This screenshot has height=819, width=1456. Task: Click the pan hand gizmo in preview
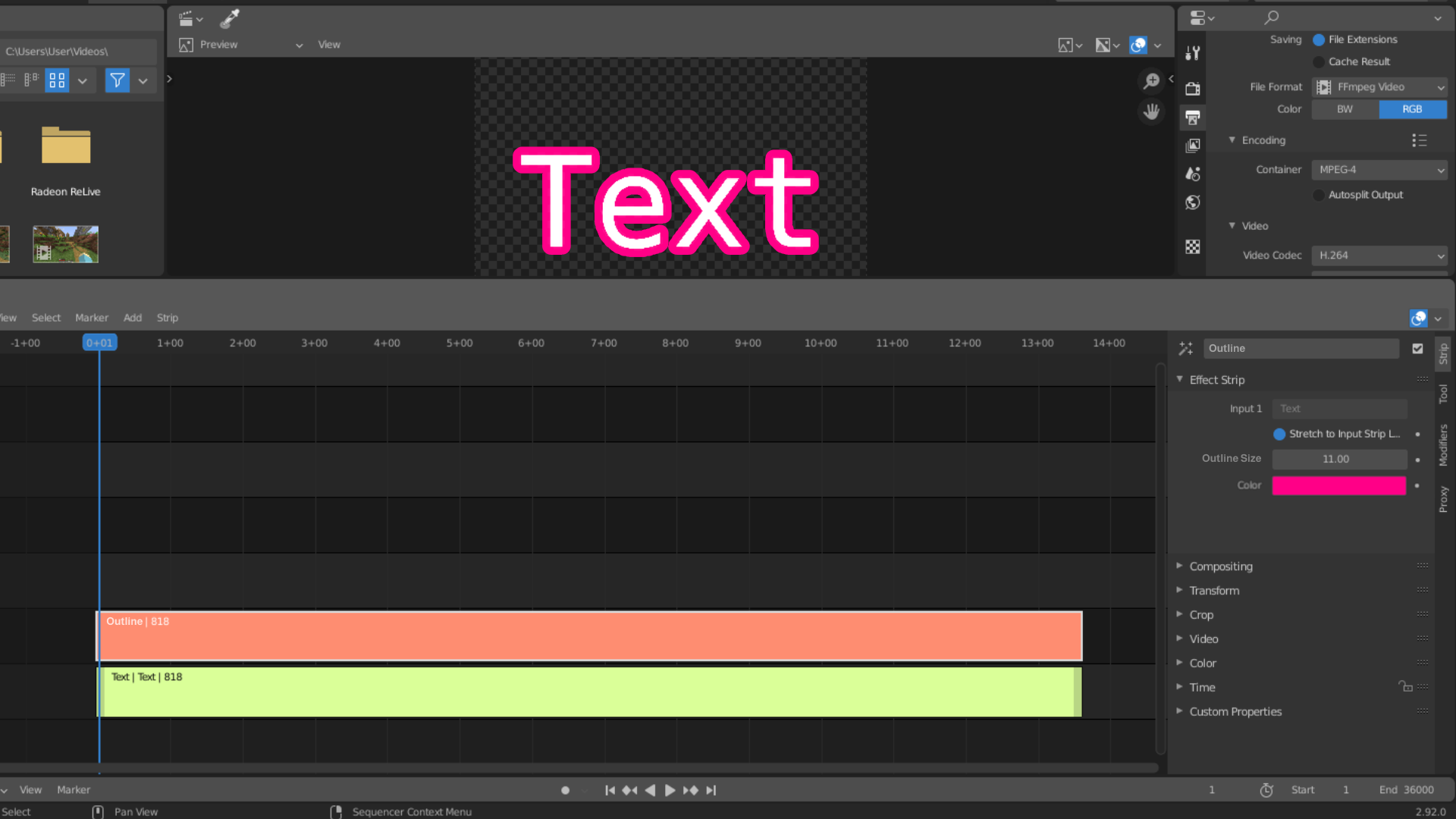(x=1151, y=112)
